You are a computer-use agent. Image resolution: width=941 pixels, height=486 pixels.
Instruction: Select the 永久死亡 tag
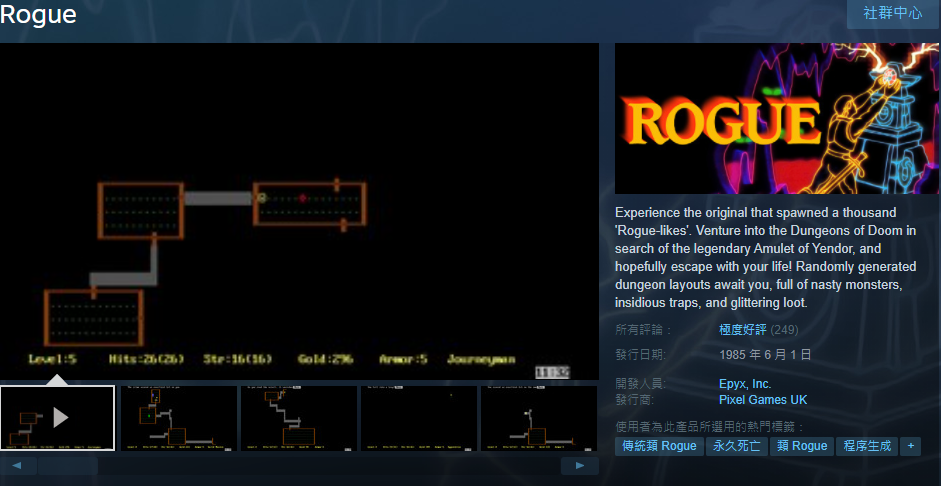(x=736, y=446)
